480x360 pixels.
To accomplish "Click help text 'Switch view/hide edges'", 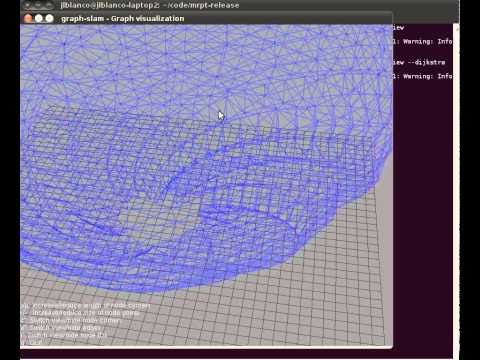I will point(65,328).
